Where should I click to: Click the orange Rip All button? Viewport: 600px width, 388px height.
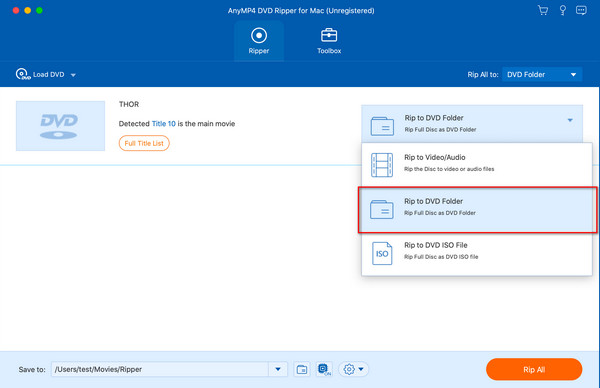(534, 369)
